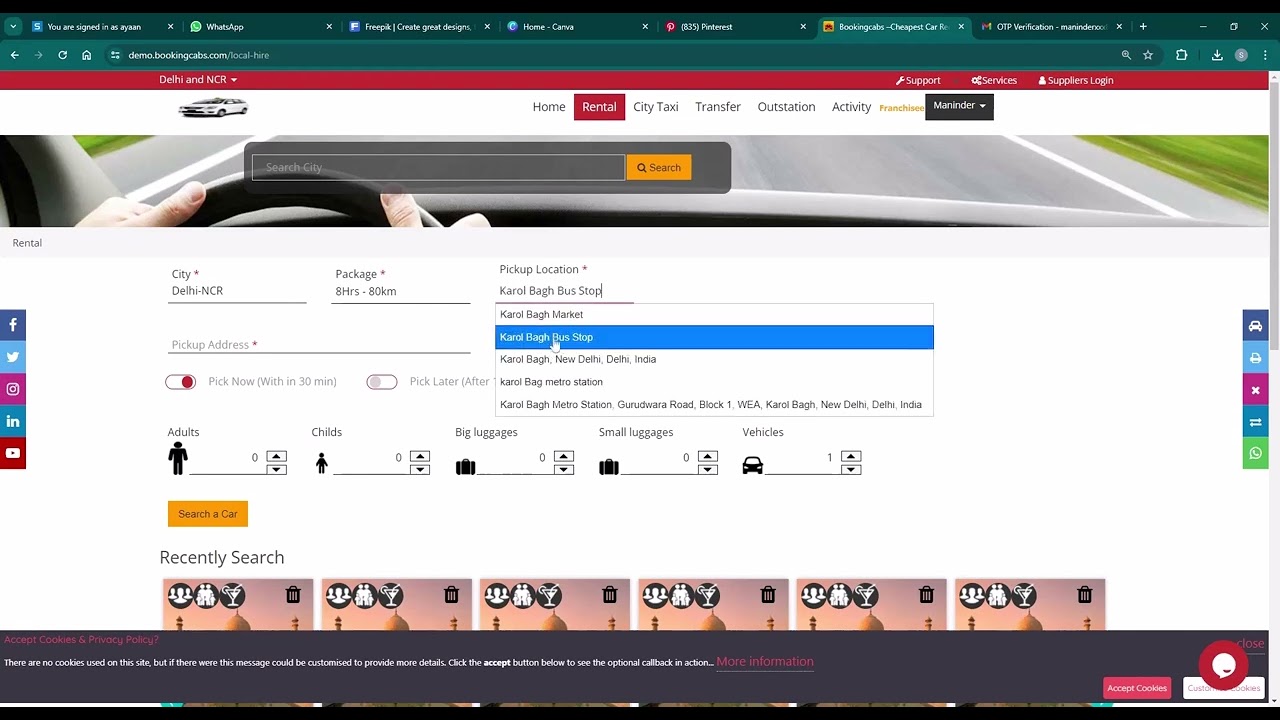Expand the Delhi and NCR region dropdown
Screen dimensions: 1280x720
pyautogui.click(x=198, y=80)
